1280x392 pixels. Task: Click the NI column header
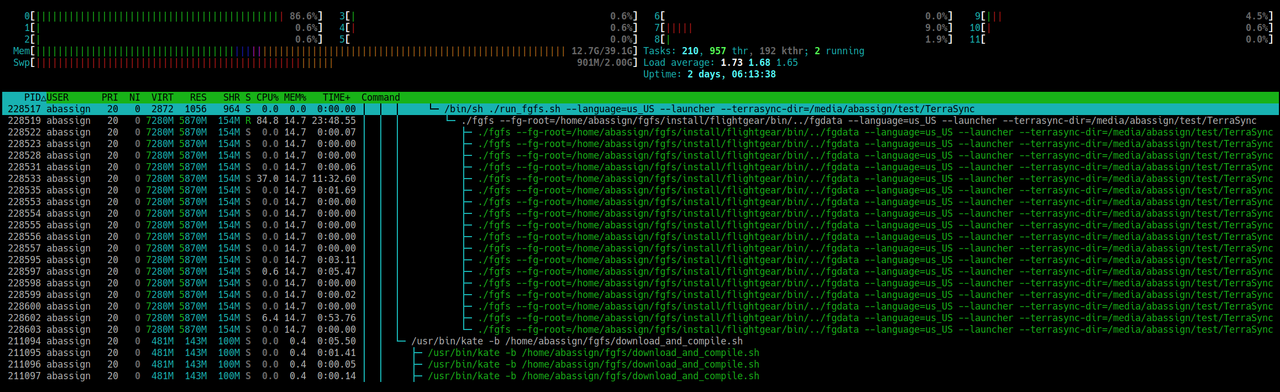134,97
